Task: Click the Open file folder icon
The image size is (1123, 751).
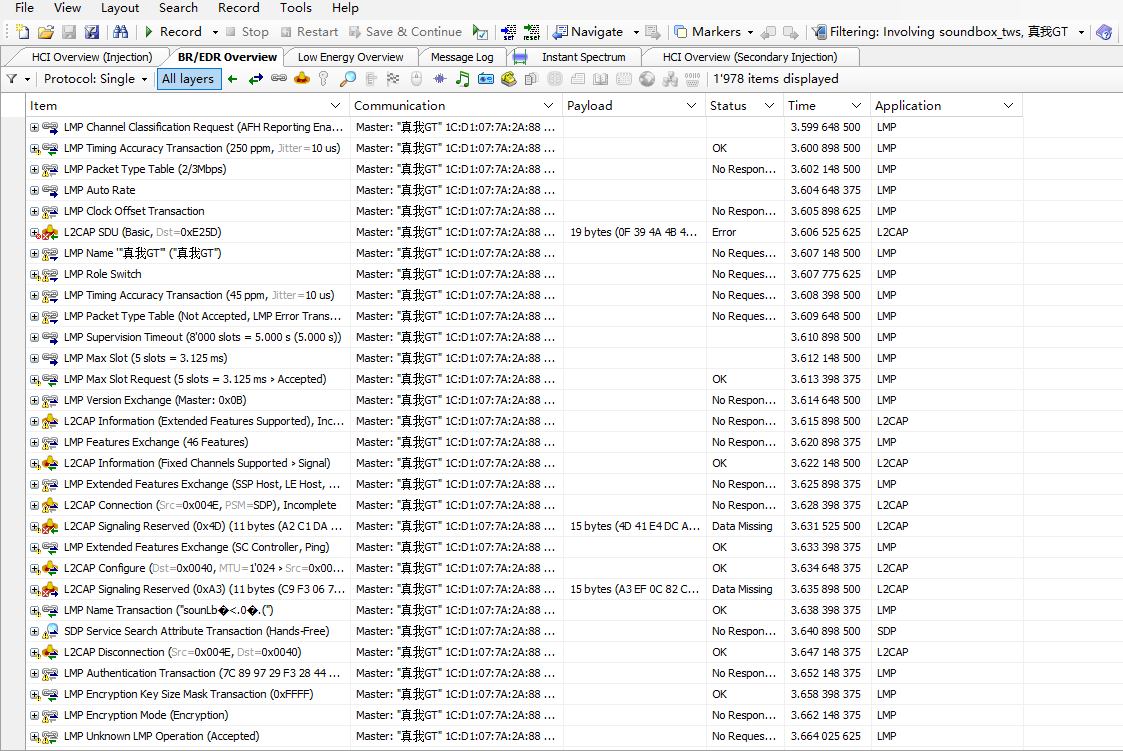Action: [47, 32]
